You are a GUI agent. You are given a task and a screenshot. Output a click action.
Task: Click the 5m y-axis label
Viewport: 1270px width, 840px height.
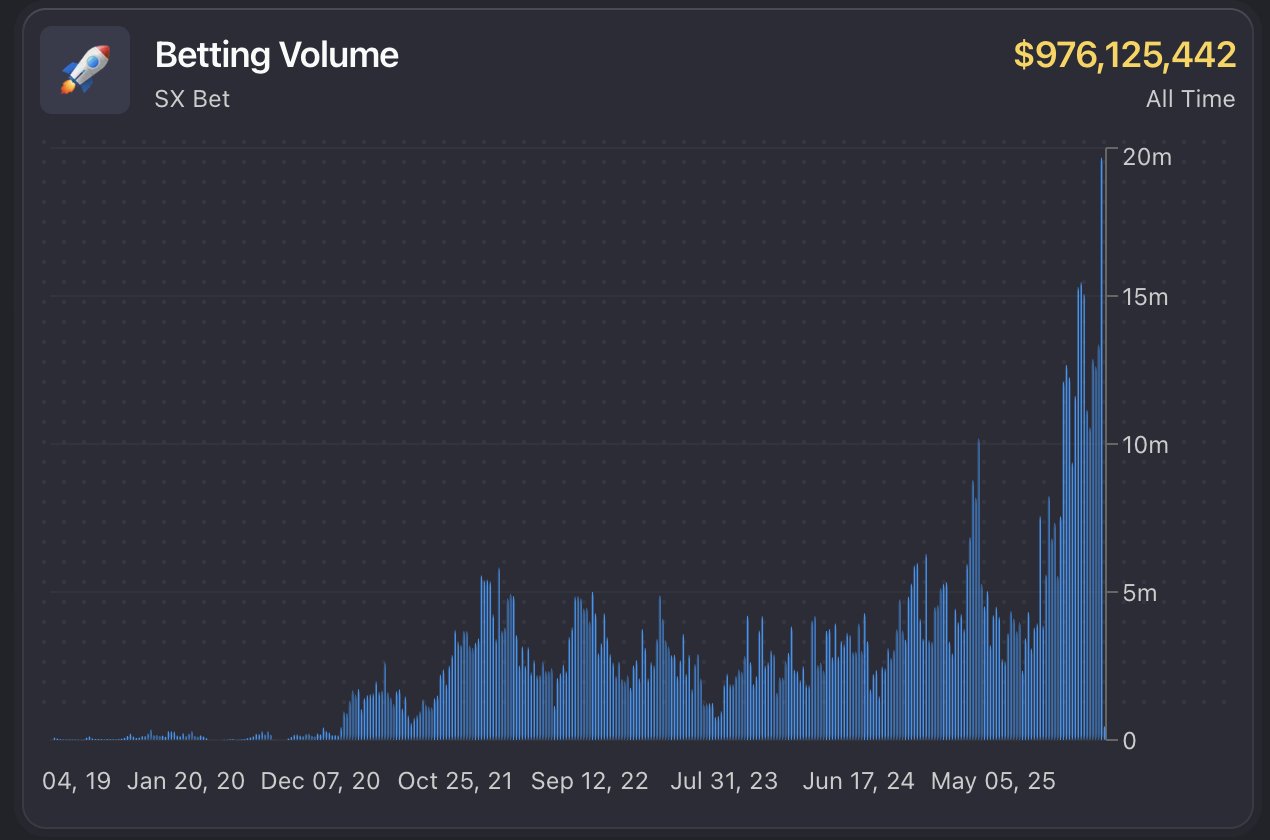1141,593
